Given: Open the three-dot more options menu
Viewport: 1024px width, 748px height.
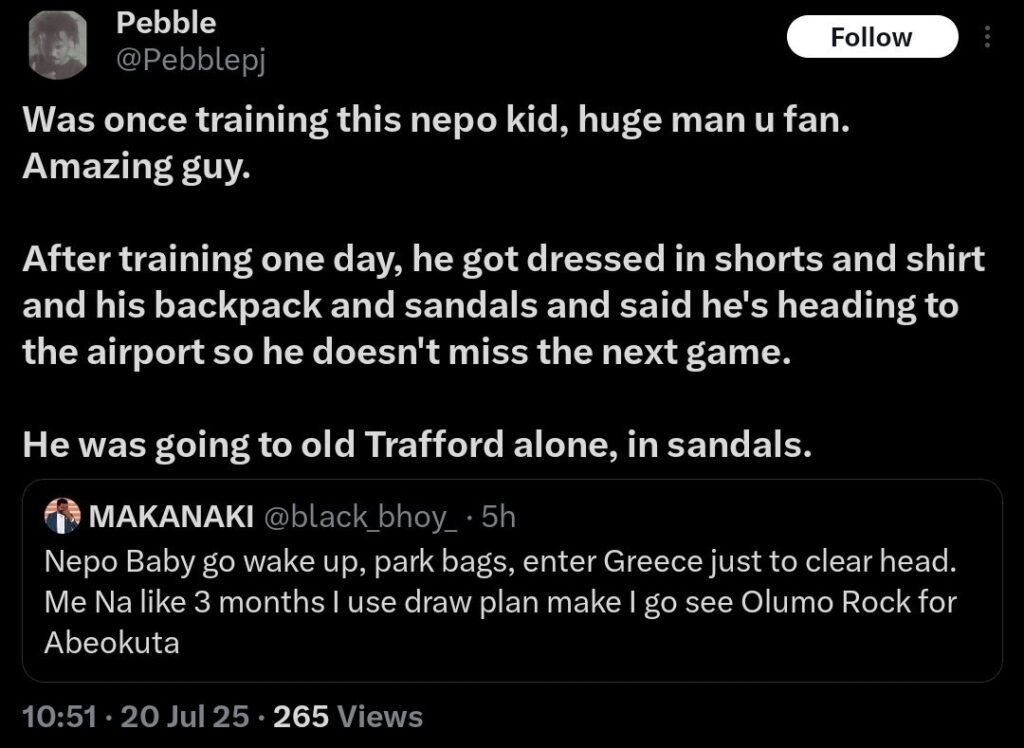Looking at the screenshot, I should pos(987,37).
